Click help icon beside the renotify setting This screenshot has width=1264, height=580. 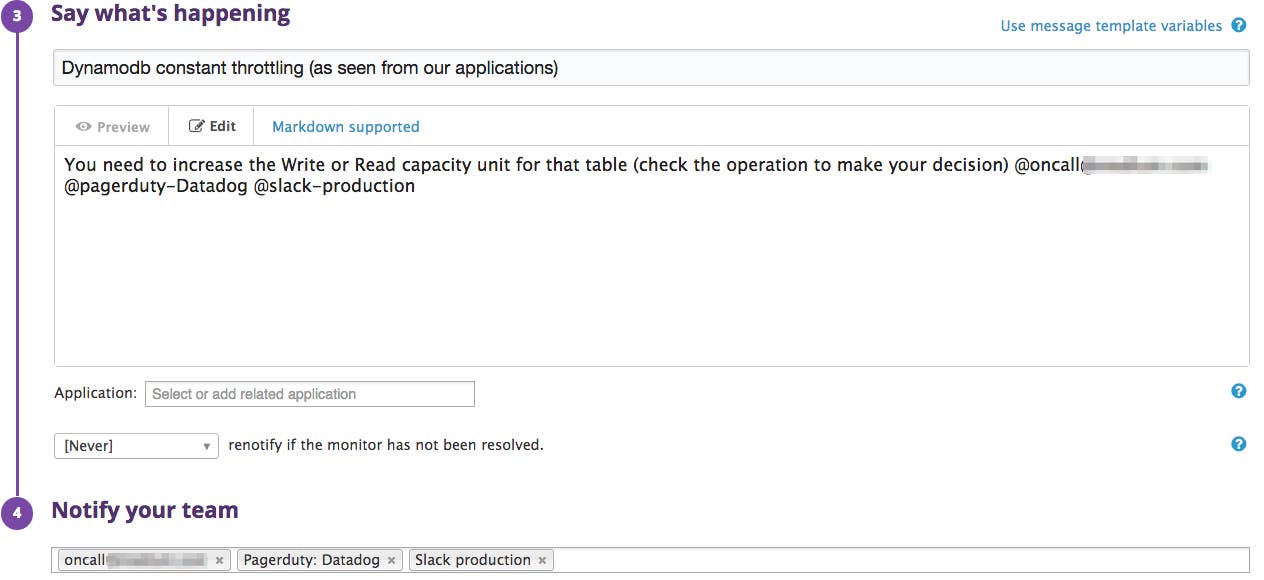pos(1239,443)
